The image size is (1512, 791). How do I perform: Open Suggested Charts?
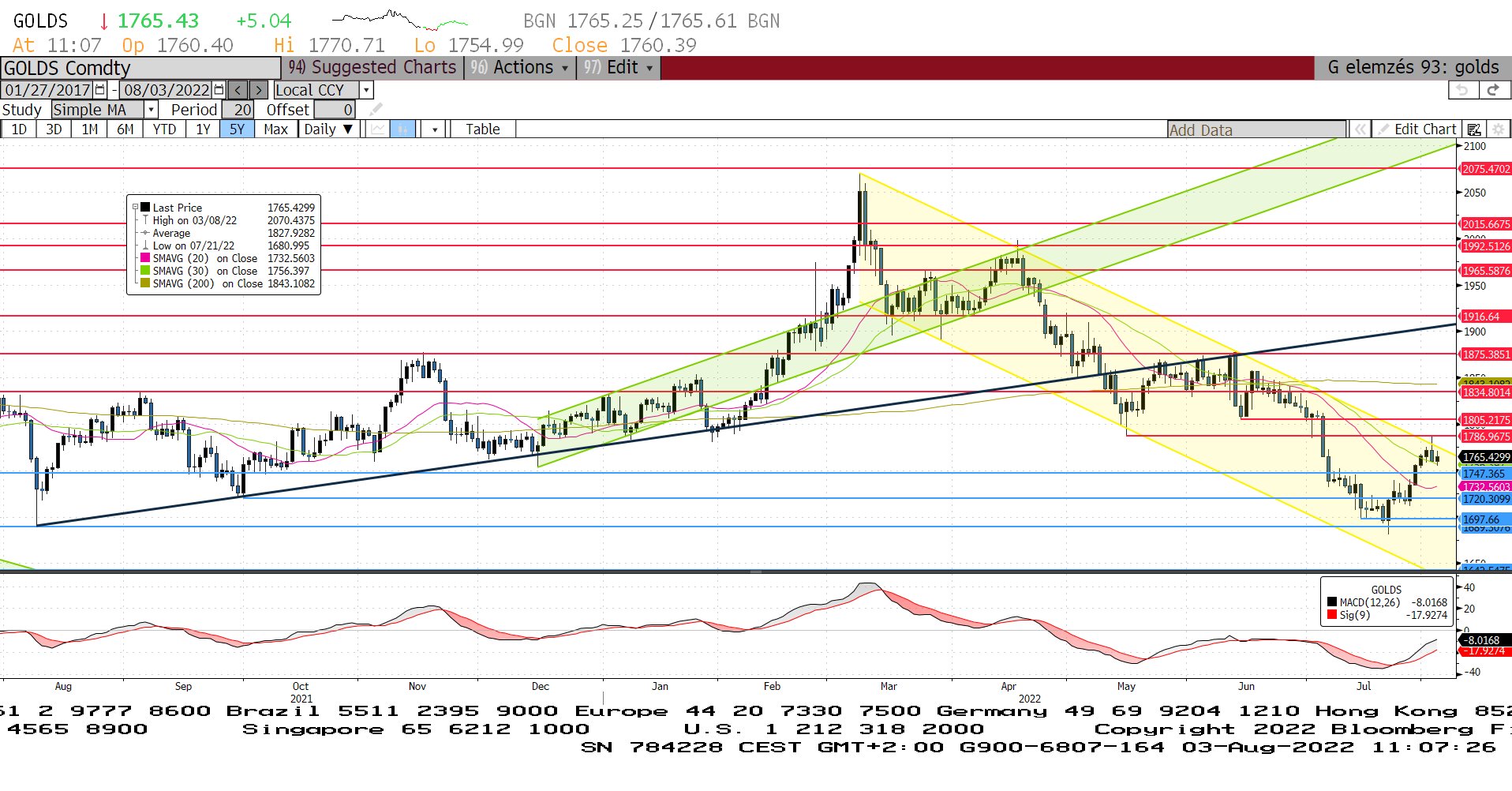coord(372,68)
